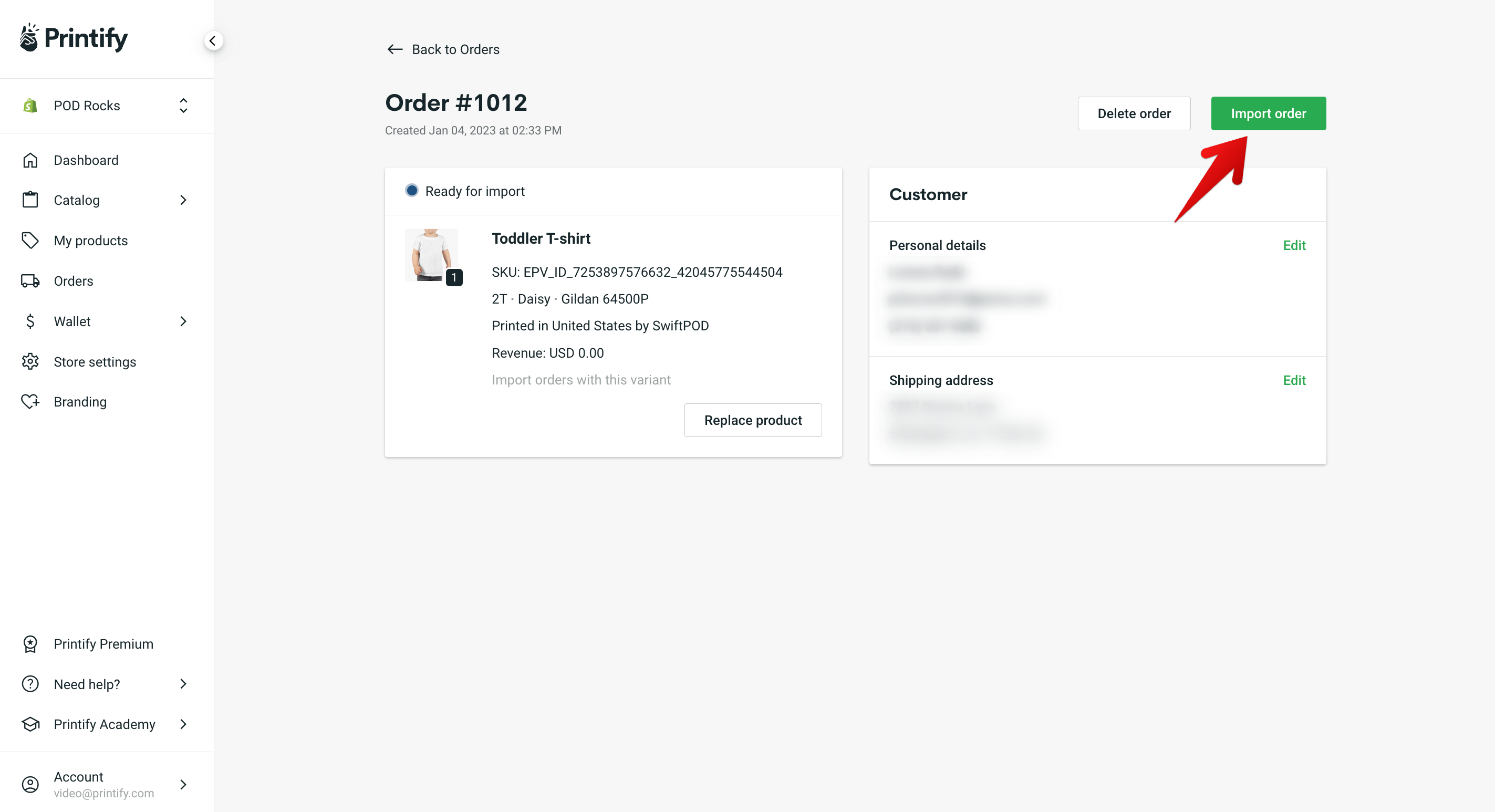Click POD Rocks store dropdown
Viewport: 1495px width, 812px height.
tap(105, 105)
